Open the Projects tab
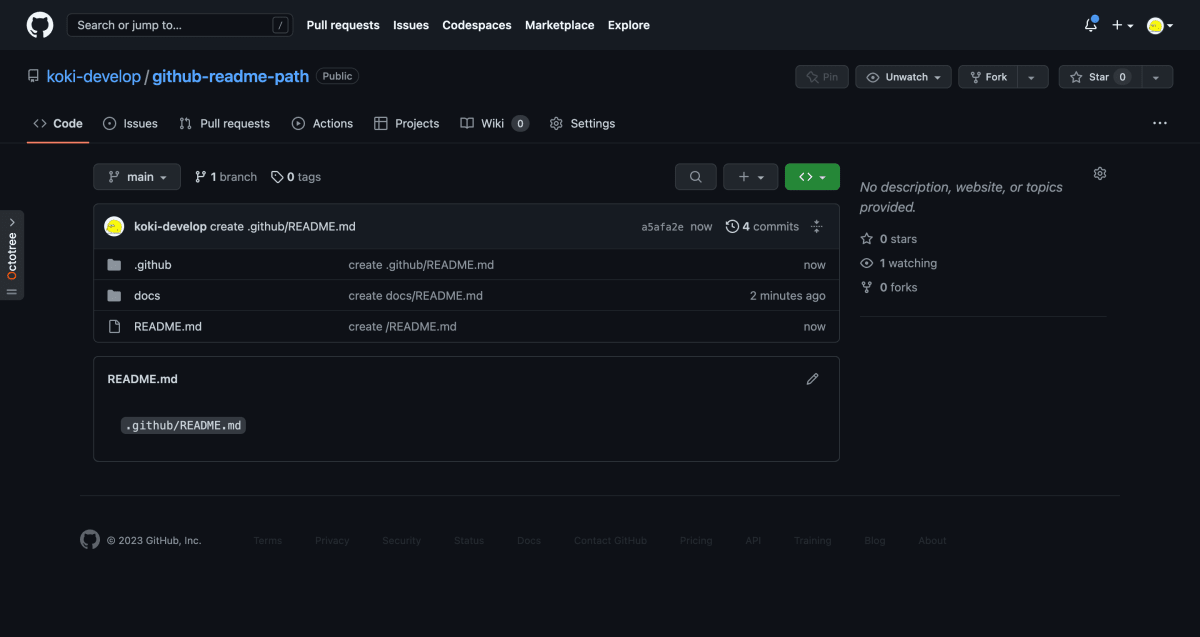Image resolution: width=1200 pixels, height=637 pixels. tap(406, 123)
